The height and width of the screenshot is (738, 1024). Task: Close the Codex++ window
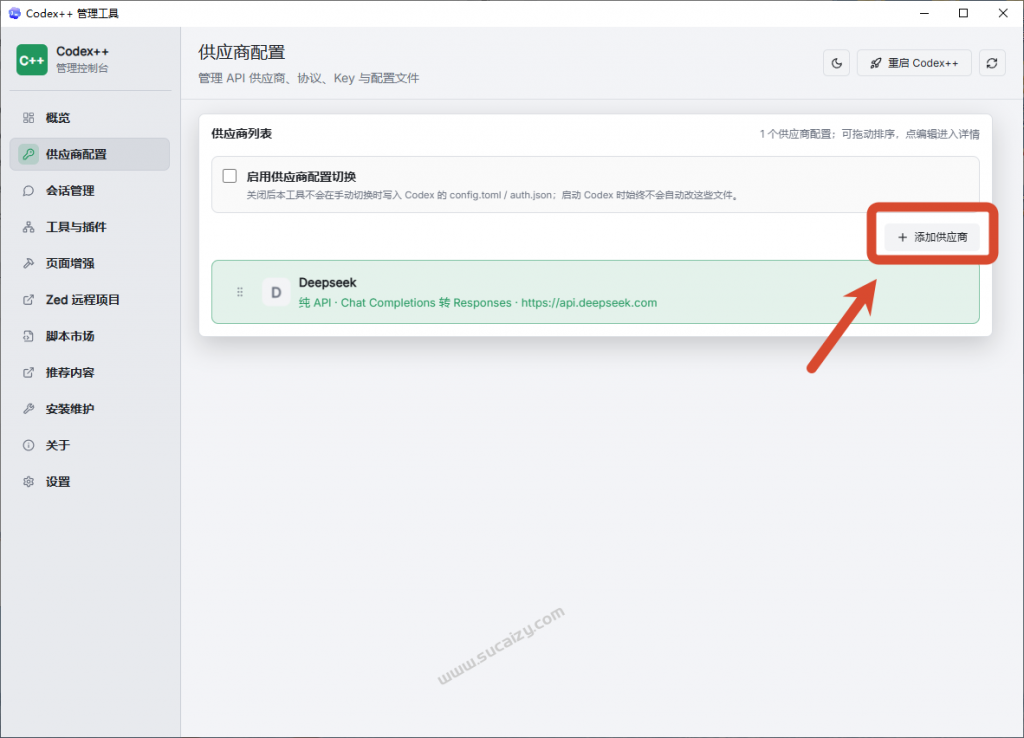[x=1003, y=13]
